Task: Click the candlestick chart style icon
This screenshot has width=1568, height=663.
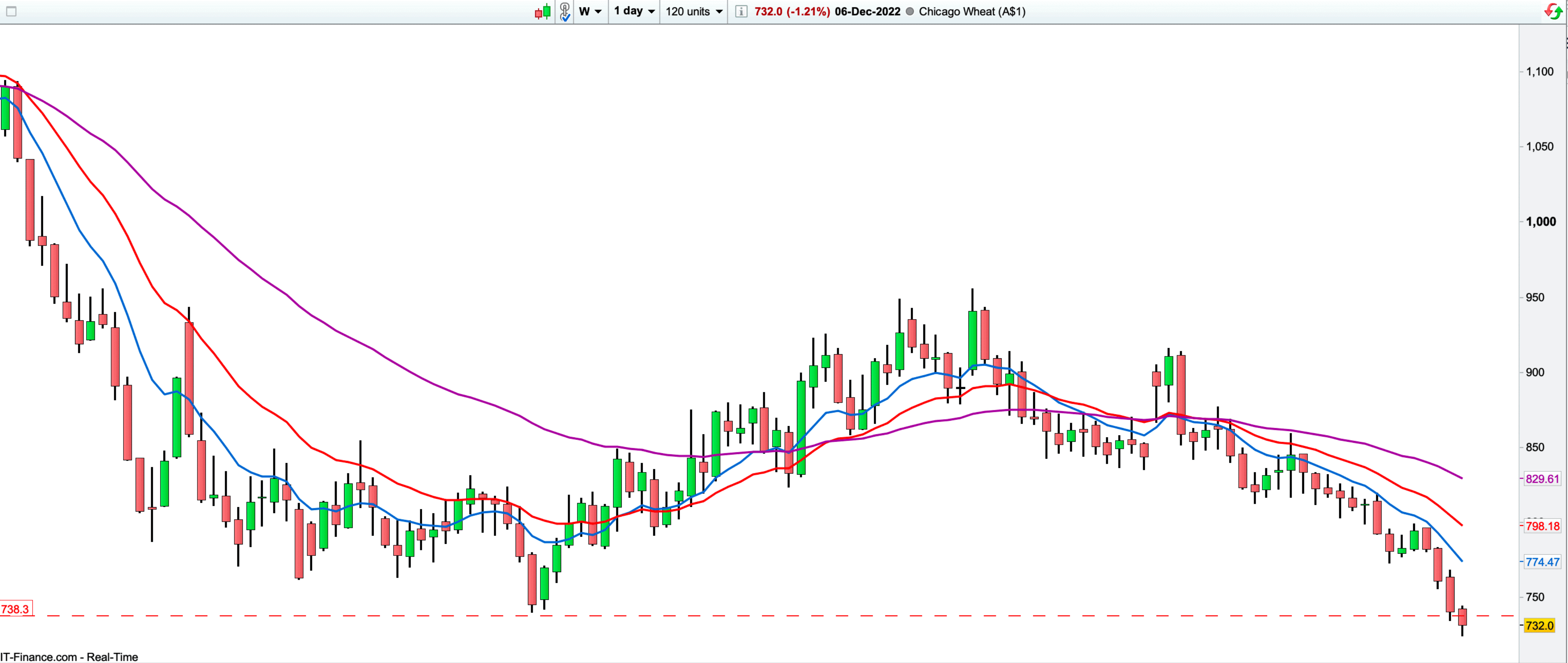Action: pos(542,11)
